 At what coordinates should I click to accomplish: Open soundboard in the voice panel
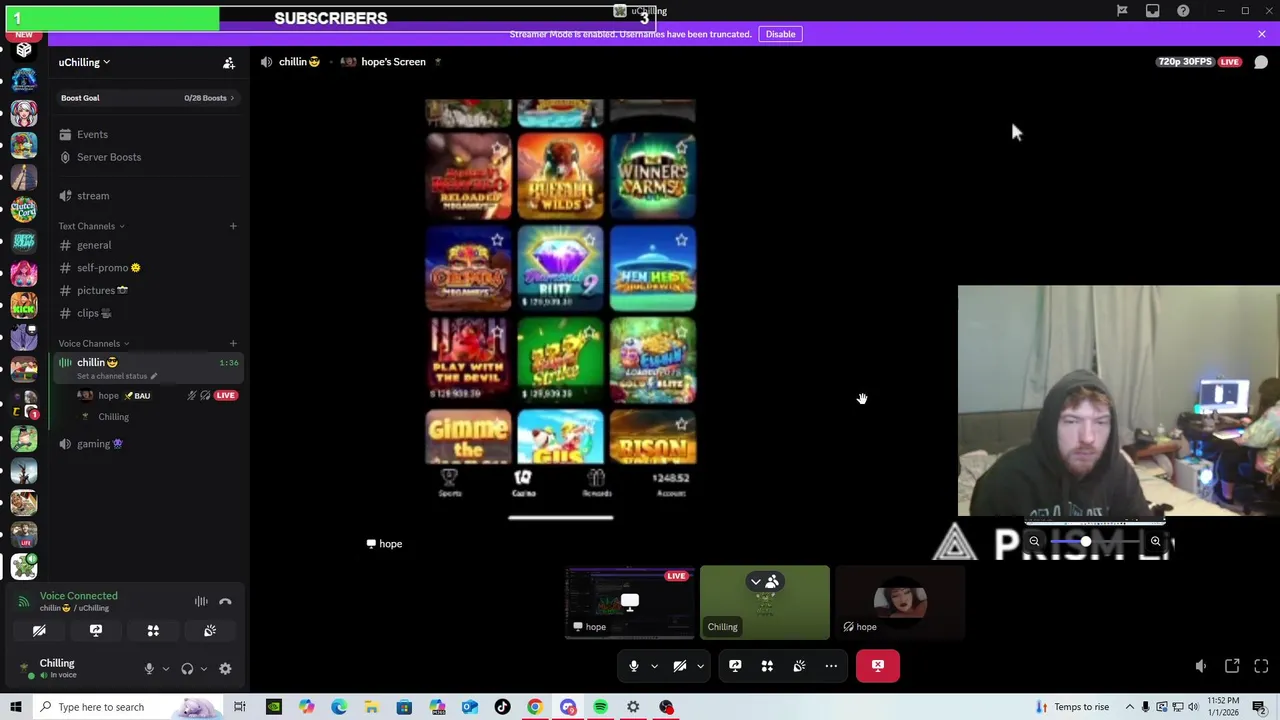pyautogui.click(x=210, y=630)
